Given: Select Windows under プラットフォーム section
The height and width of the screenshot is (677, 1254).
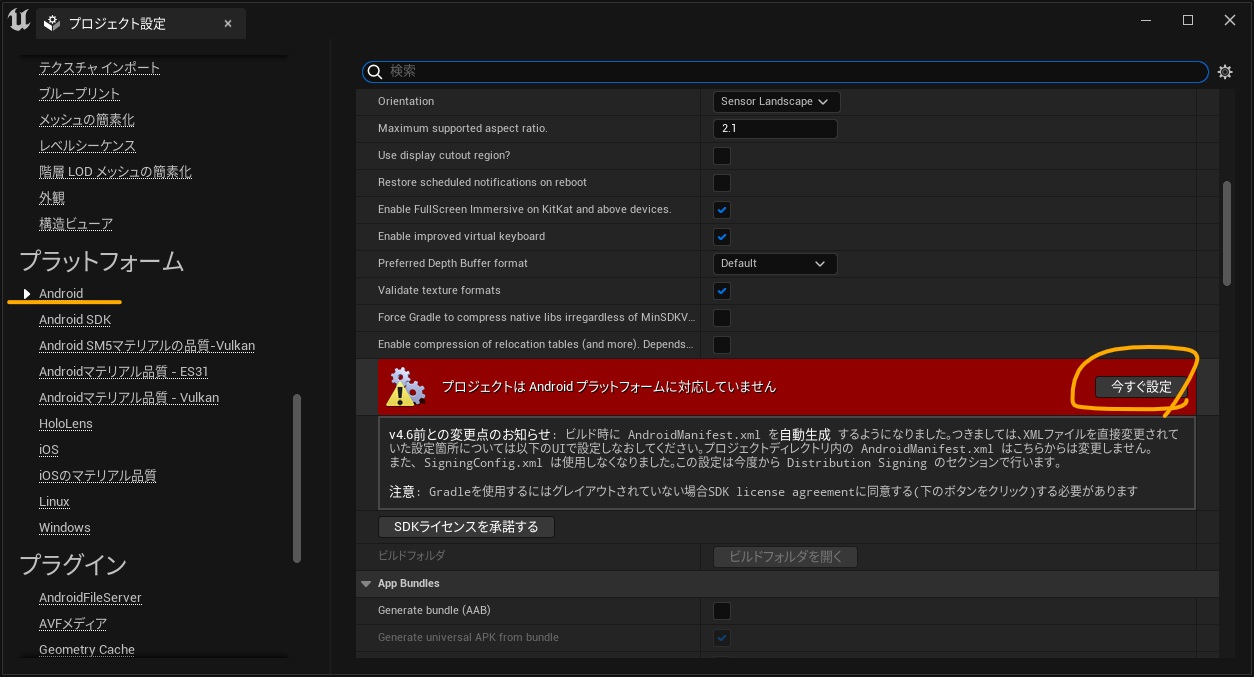Looking at the screenshot, I should coord(64,527).
